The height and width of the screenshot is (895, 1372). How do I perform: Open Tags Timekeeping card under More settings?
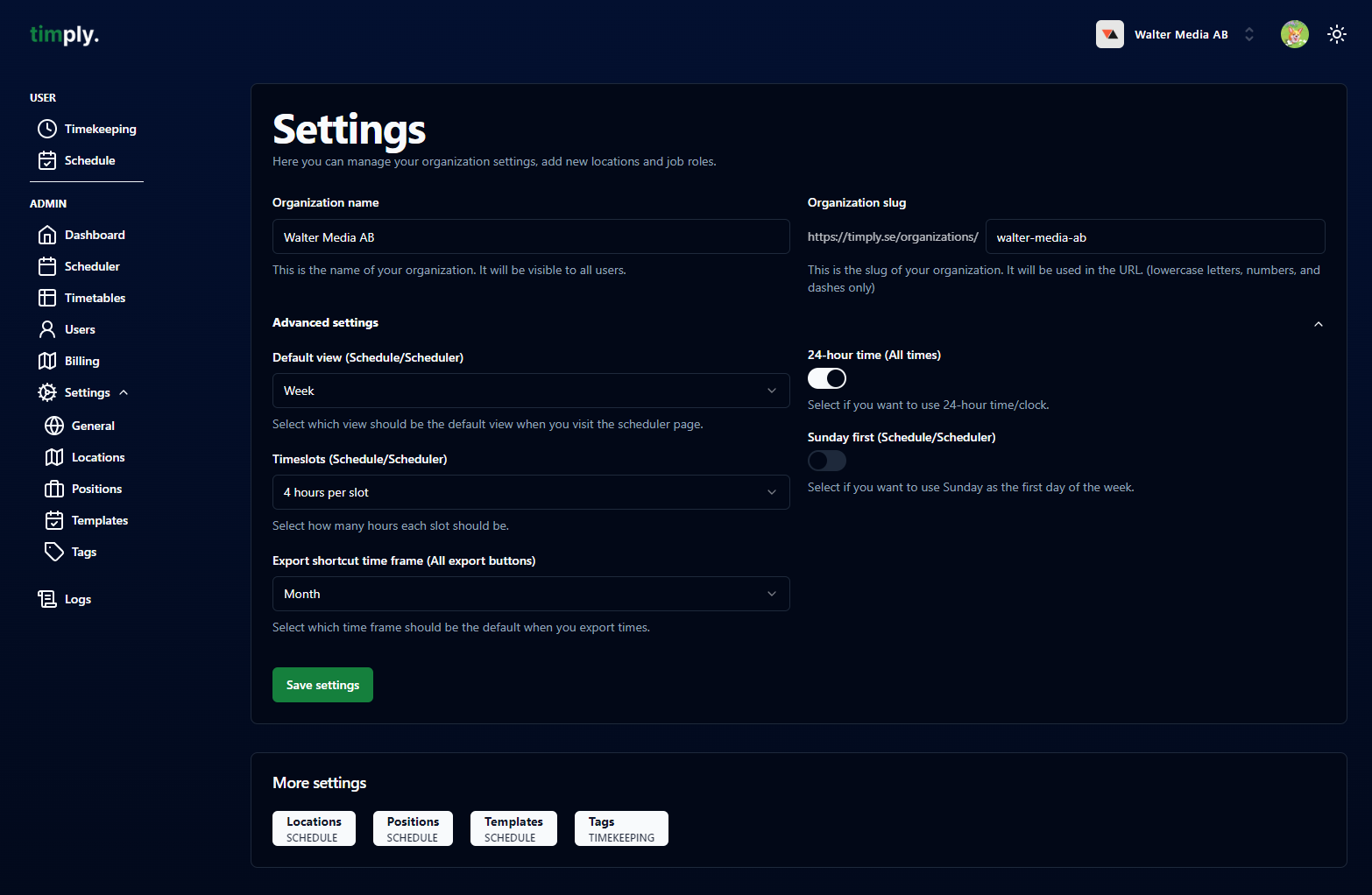pyautogui.click(x=621, y=828)
